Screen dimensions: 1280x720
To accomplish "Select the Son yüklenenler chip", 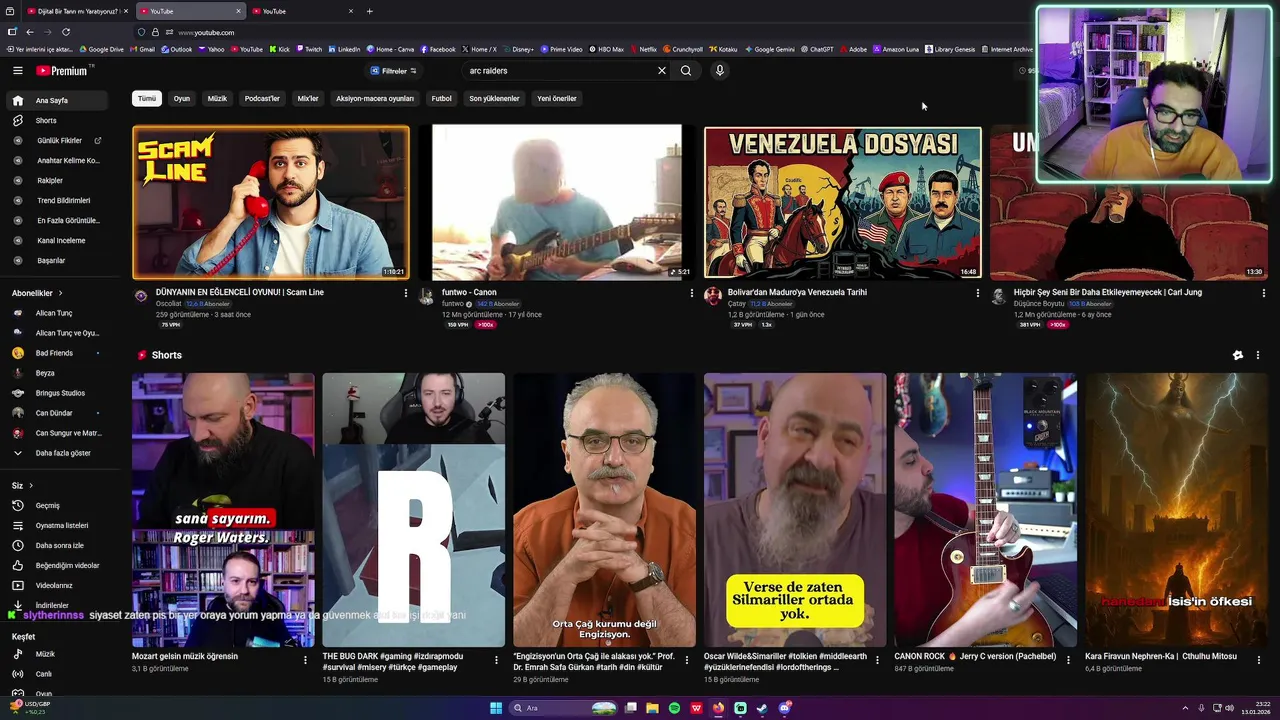I will click(x=494, y=99).
